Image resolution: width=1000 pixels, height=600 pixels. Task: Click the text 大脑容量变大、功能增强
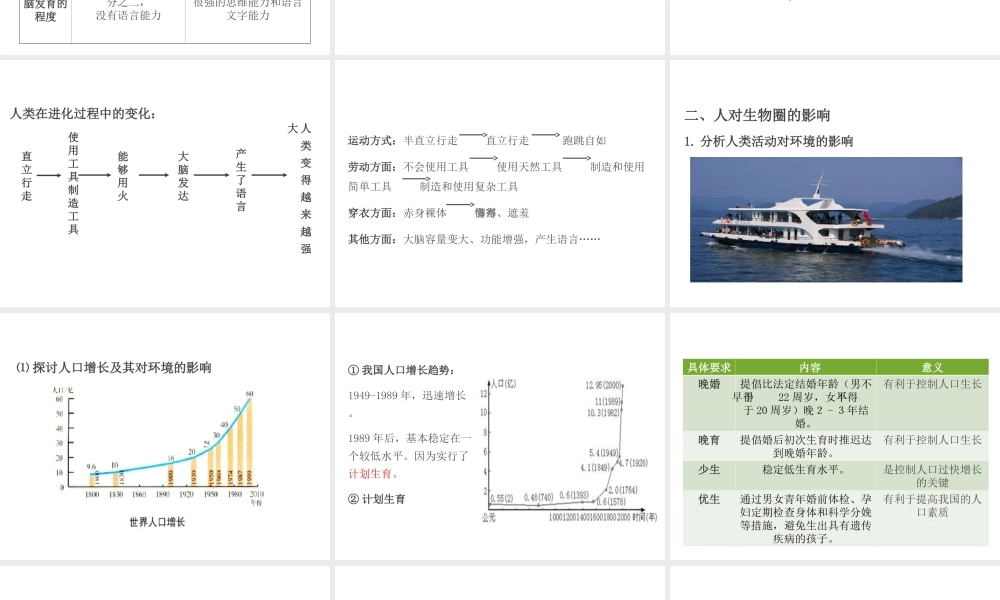click(x=464, y=239)
